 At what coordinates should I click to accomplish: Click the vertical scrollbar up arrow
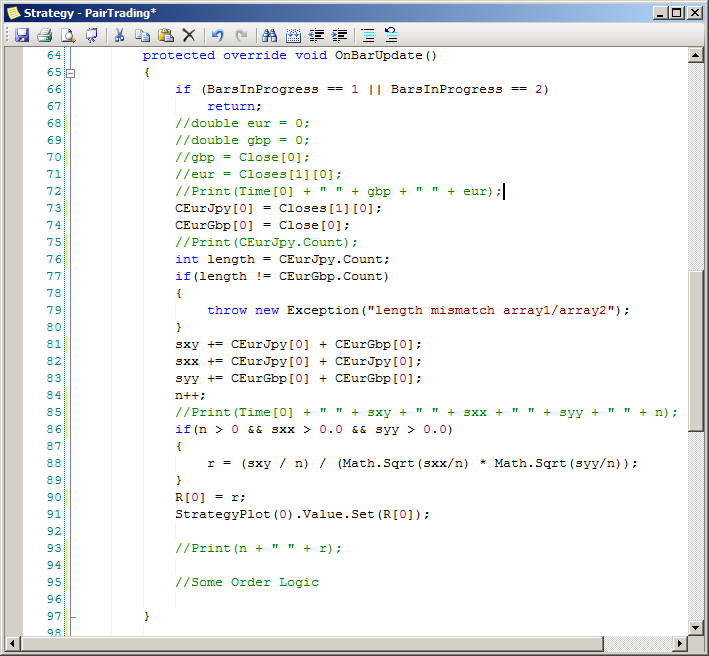click(695, 56)
